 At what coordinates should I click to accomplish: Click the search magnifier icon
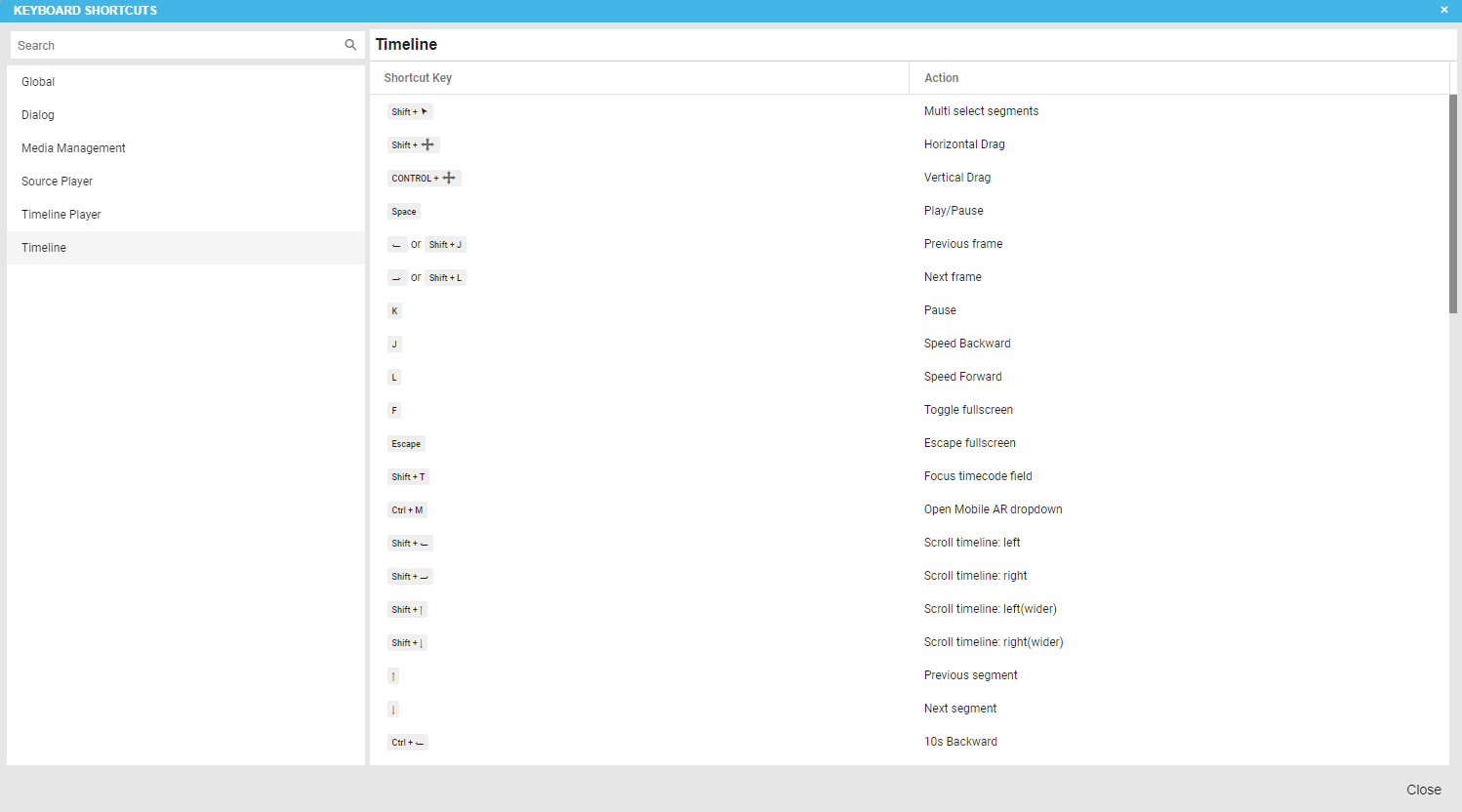pyautogui.click(x=350, y=45)
